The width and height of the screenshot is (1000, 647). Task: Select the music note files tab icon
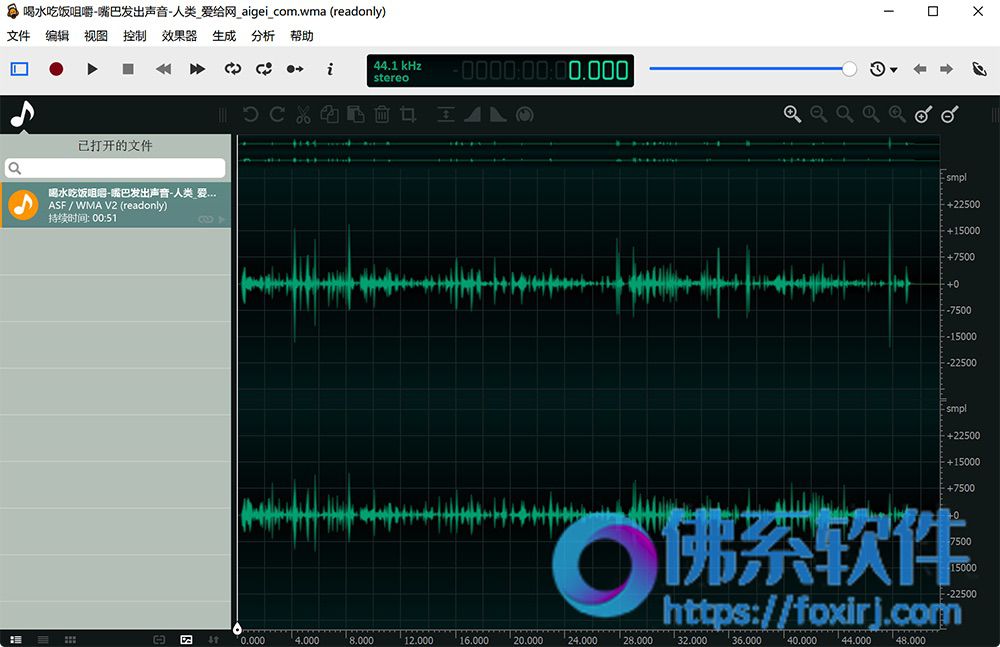click(x=22, y=115)
